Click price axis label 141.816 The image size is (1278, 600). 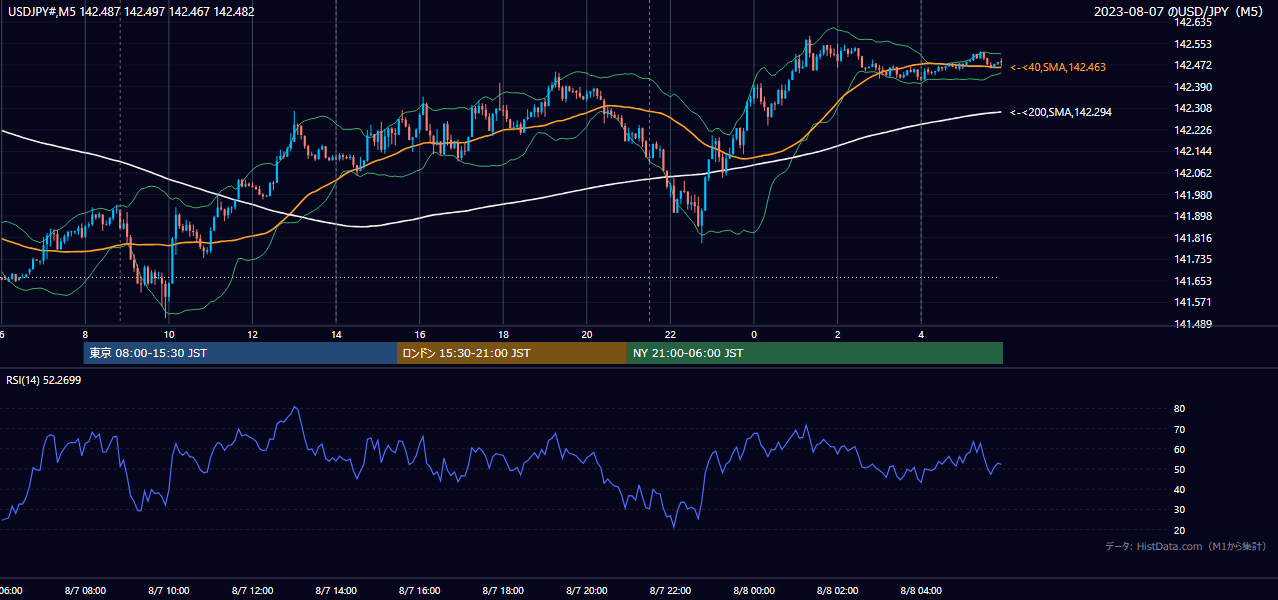point(1191,238)
